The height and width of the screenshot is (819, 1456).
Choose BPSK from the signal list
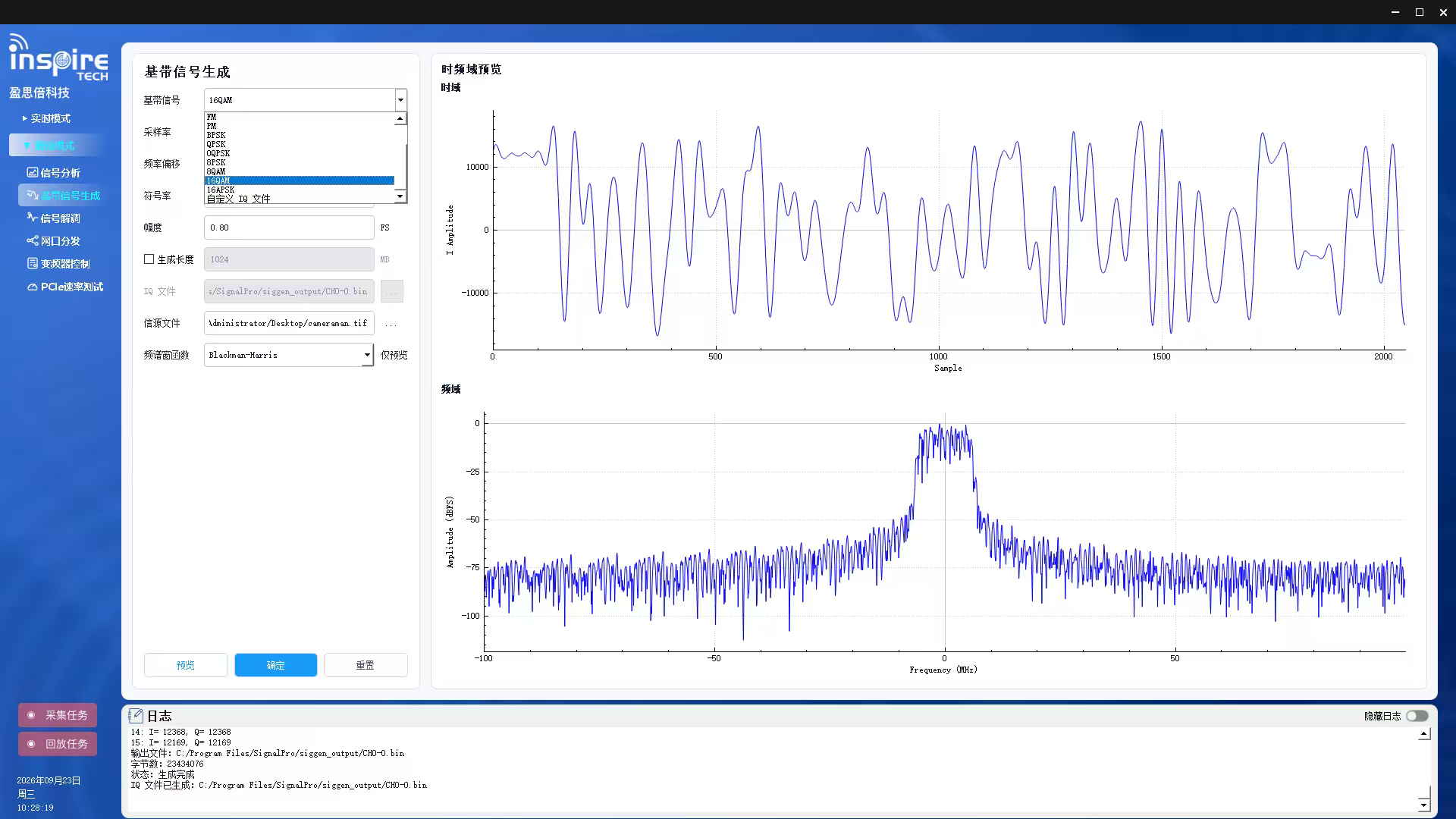coord(300,135)
